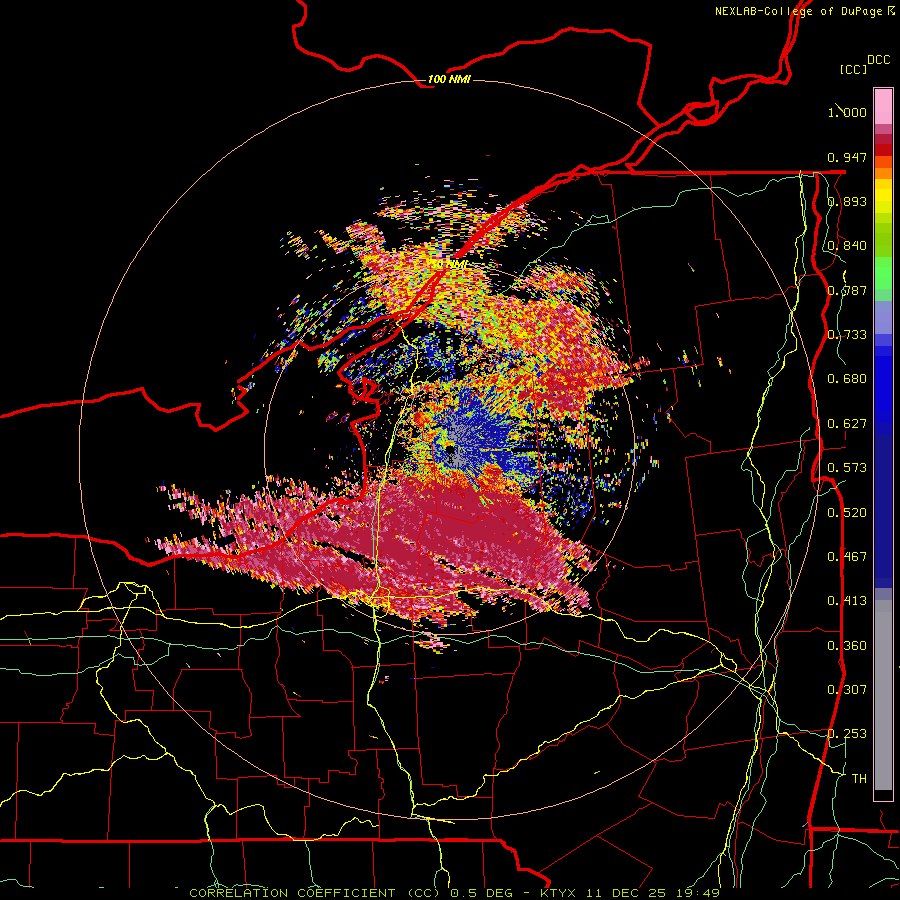
Task: Click the orange segment of the color bar
Action: coord(883,168)
